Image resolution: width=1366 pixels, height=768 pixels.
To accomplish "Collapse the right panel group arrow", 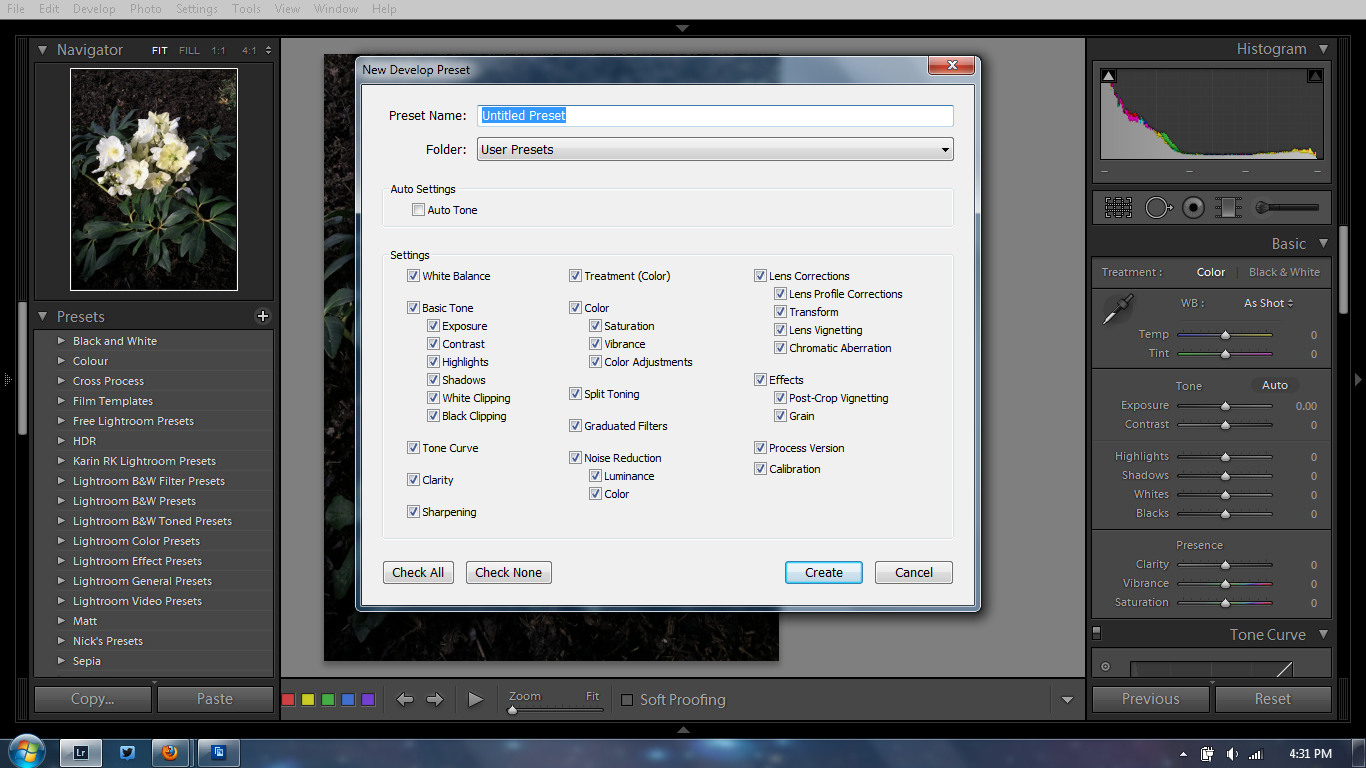I will click(x=1358, y=379).
